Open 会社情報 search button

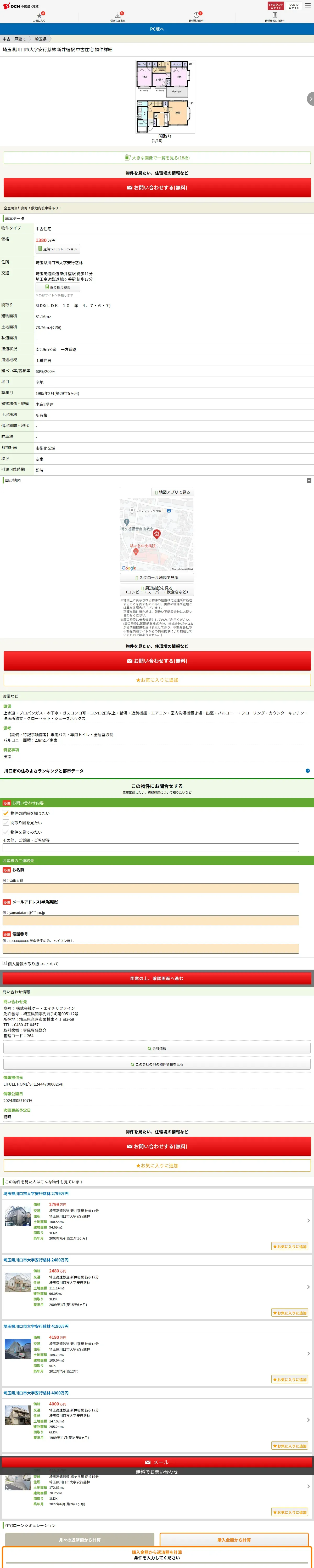(157, 1048)
